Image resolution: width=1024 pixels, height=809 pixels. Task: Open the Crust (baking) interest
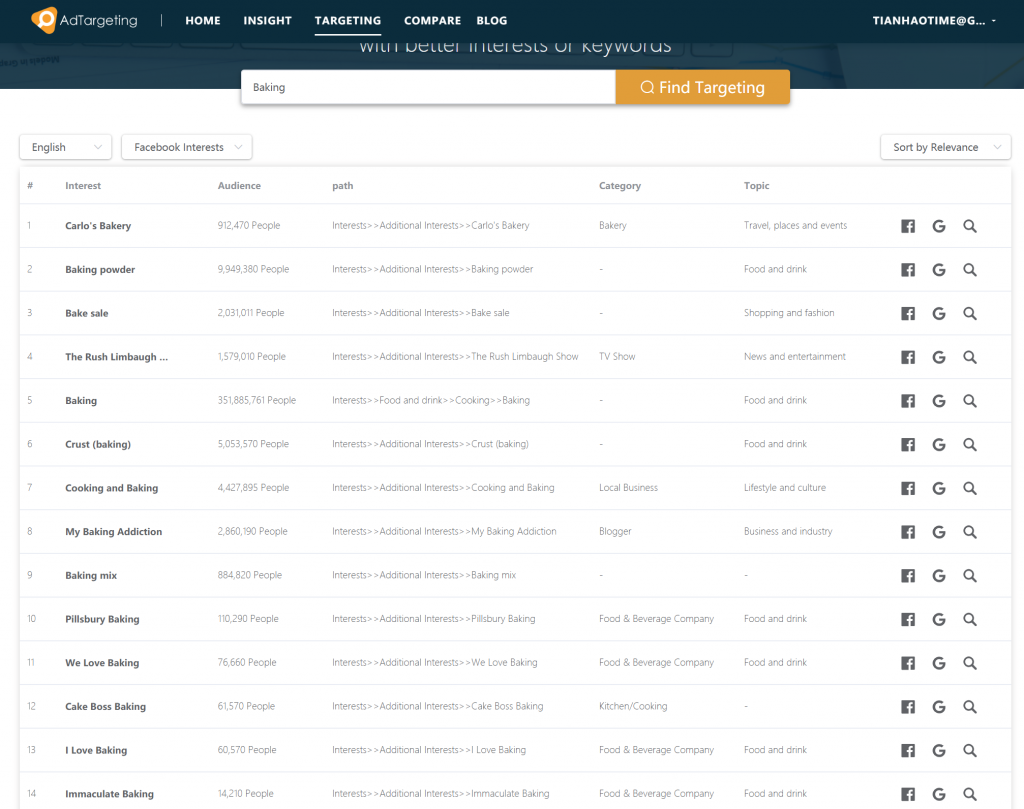(x=98, y=445)
